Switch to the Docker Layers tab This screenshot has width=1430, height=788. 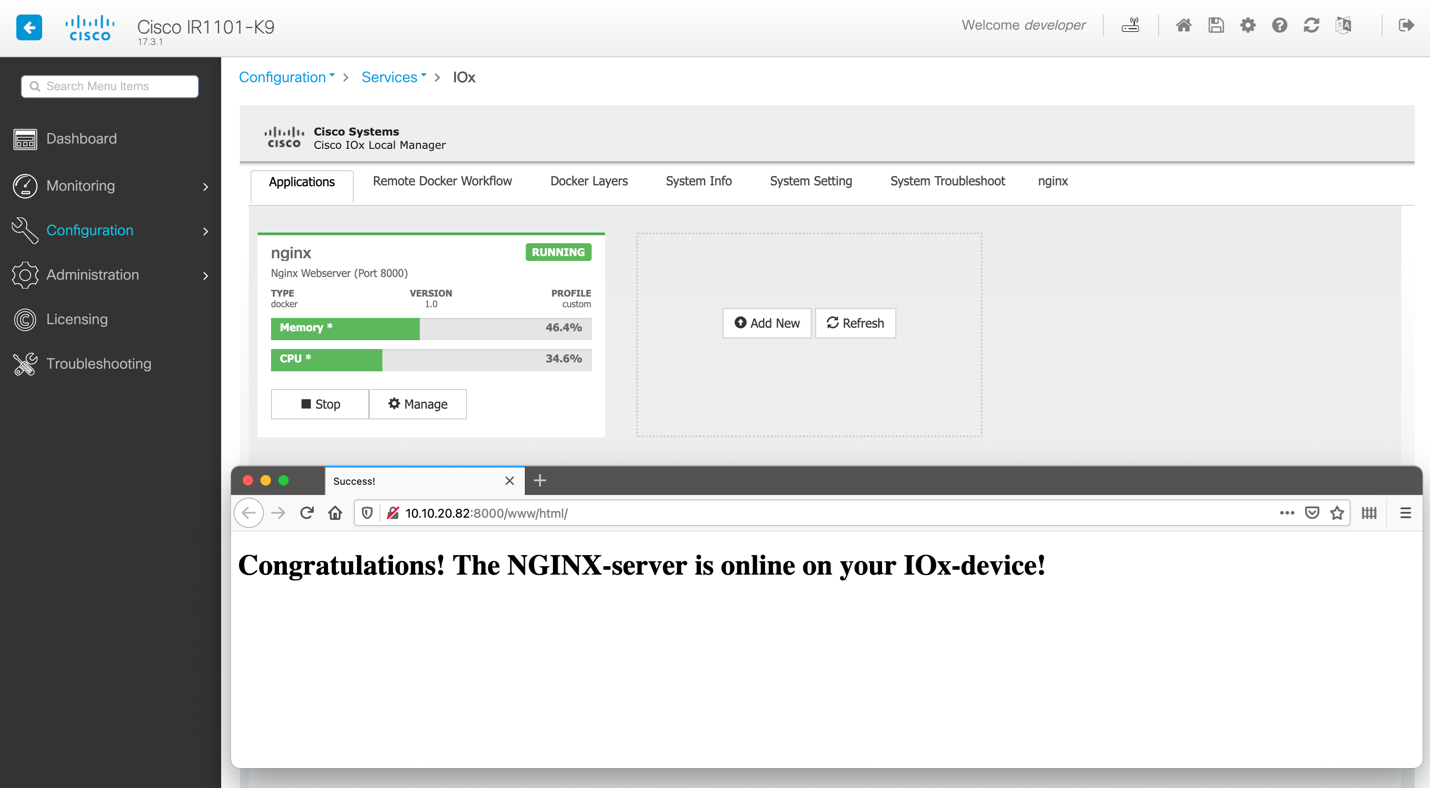(588, 181)
